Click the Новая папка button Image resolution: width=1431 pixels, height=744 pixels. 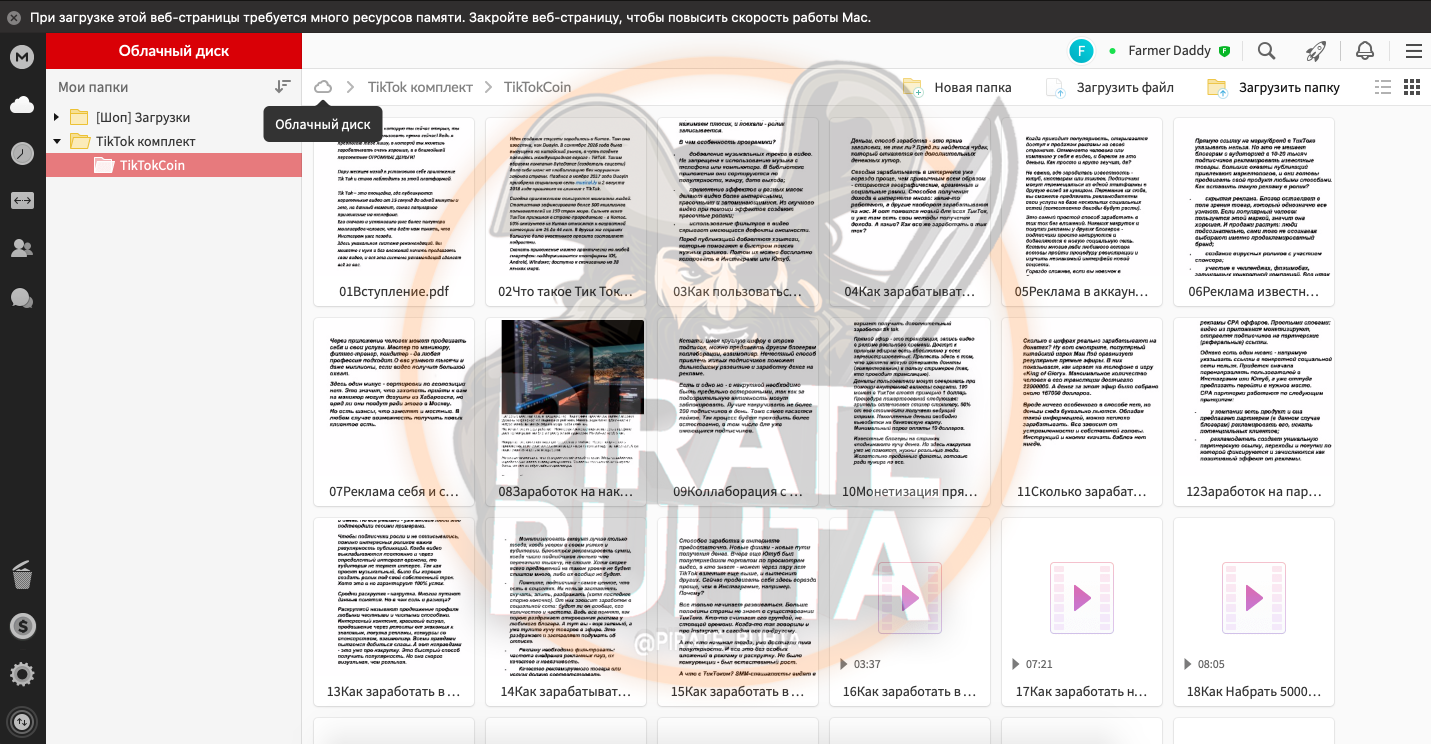957,87
